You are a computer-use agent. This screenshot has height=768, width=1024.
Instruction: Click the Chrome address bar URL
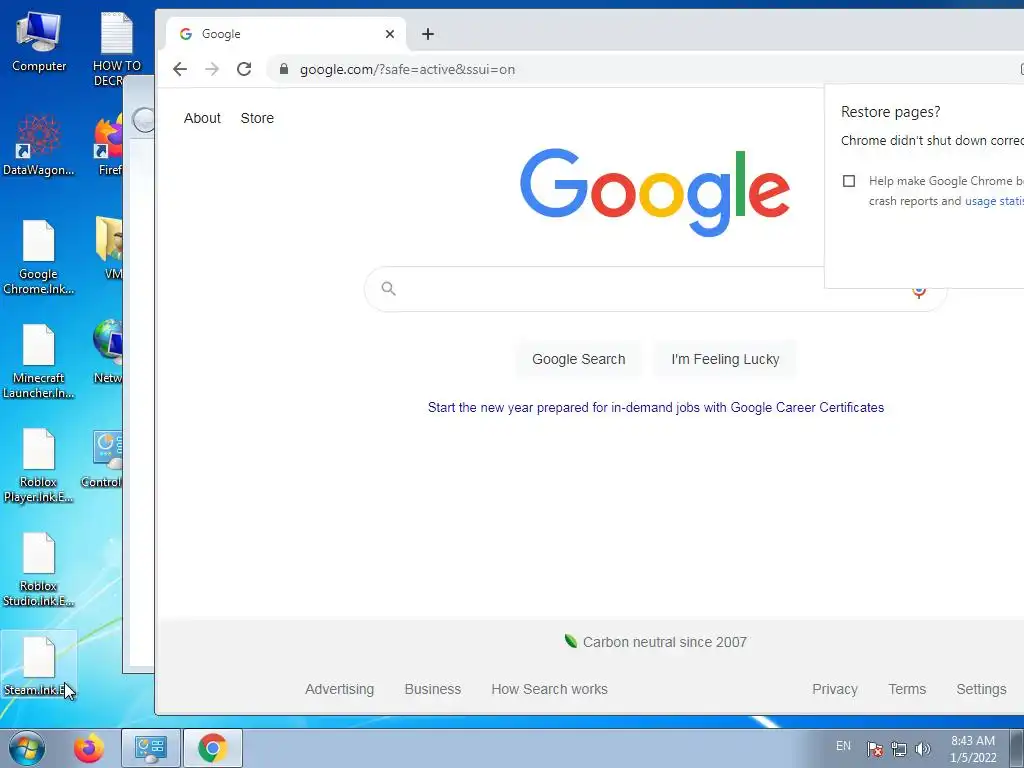[408, 69]
